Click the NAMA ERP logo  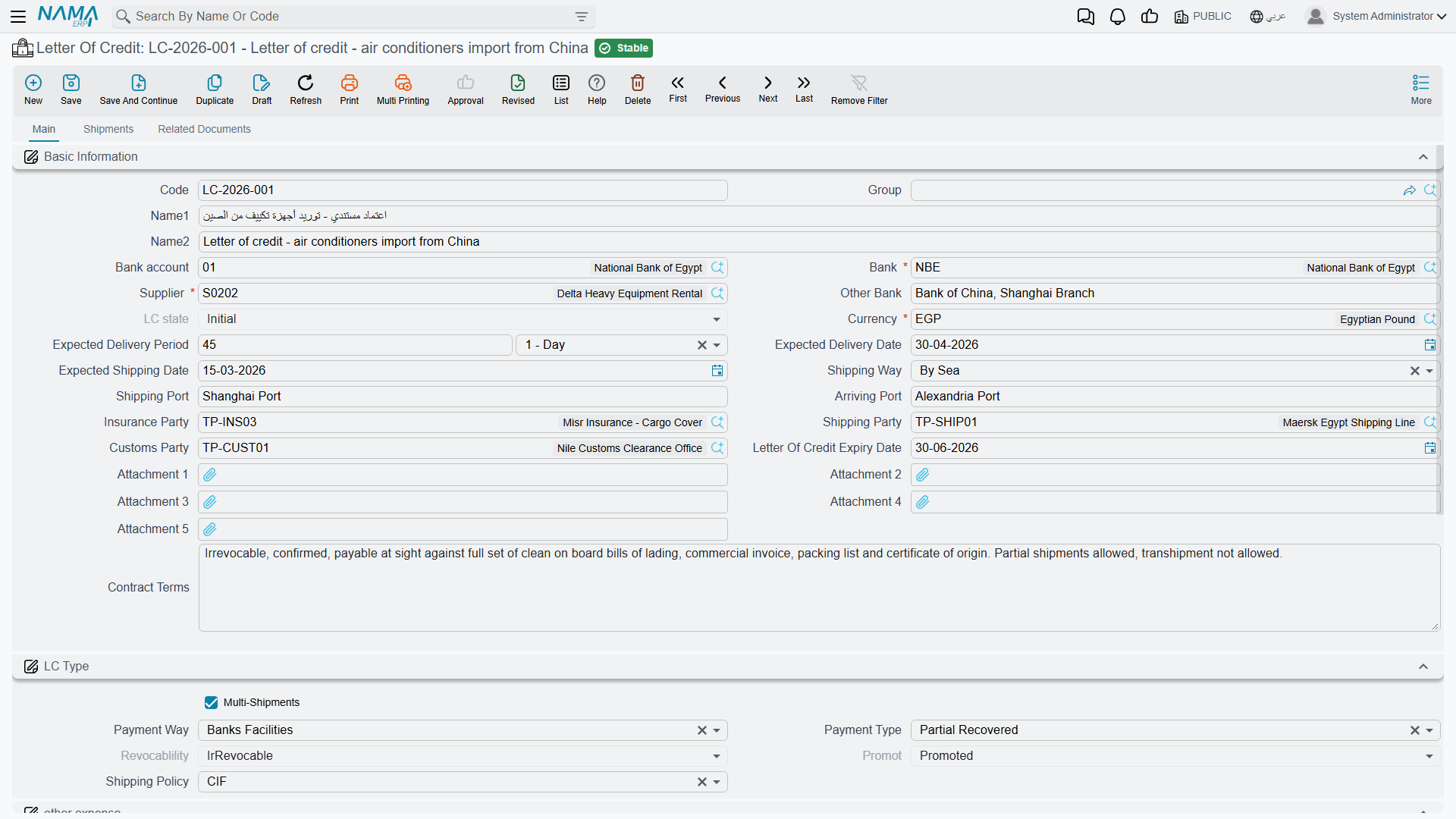coord(67,16)
